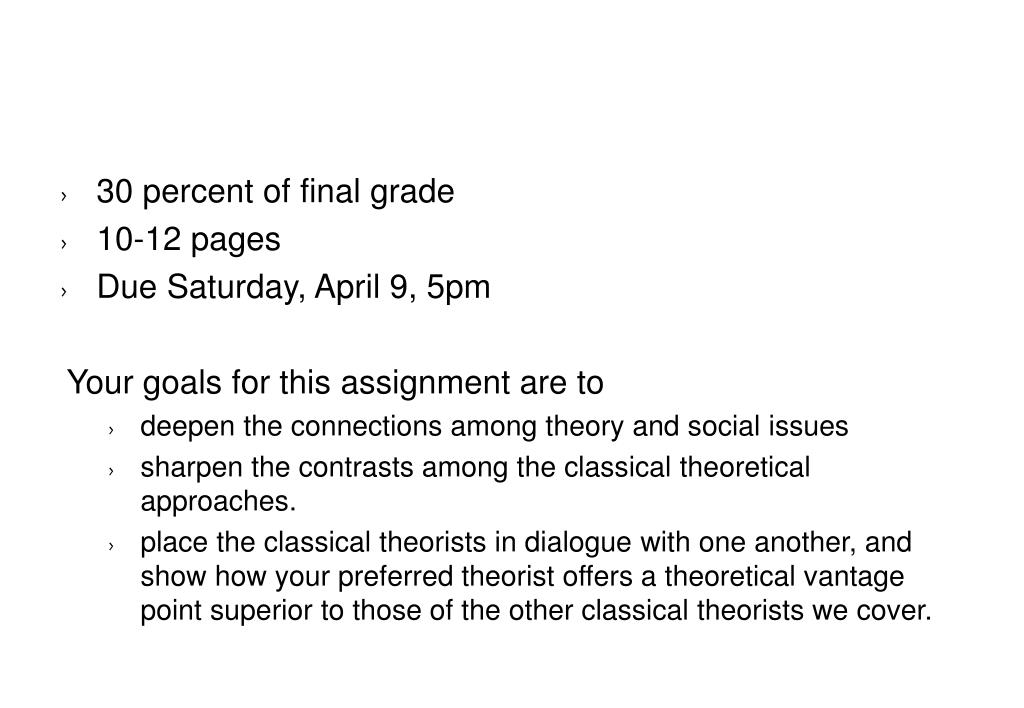Click the line beginning 'sharpen the contrasts among'
Screen dimensions: 1024x708
coord(475,468)
